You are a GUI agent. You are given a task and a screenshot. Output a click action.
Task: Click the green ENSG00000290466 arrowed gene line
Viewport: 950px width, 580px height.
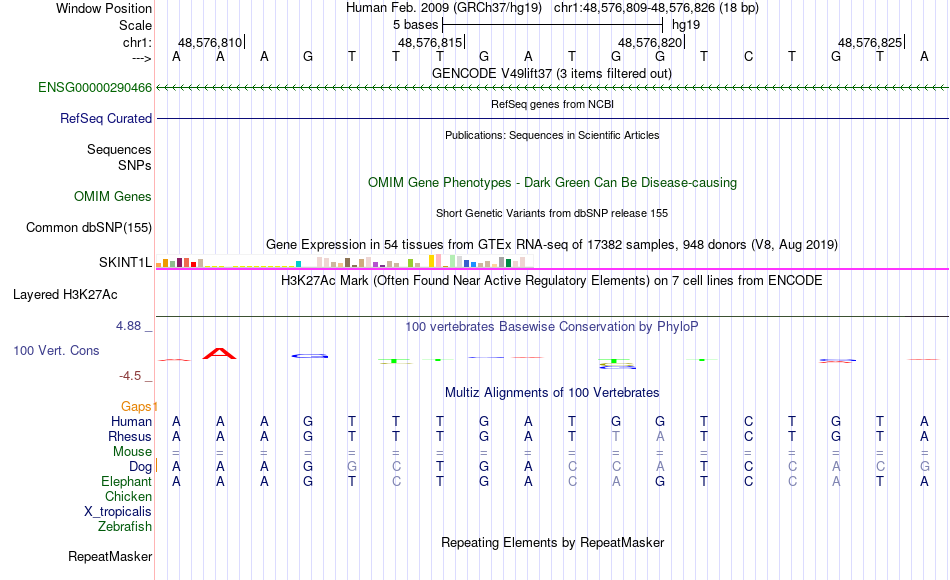(552, 88)
